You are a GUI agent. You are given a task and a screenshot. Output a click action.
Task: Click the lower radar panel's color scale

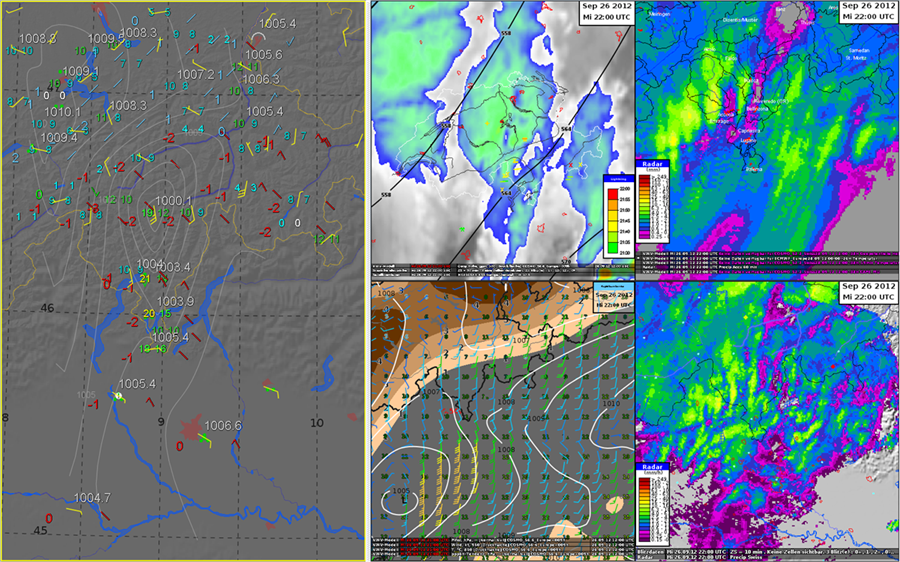[646, 509]
